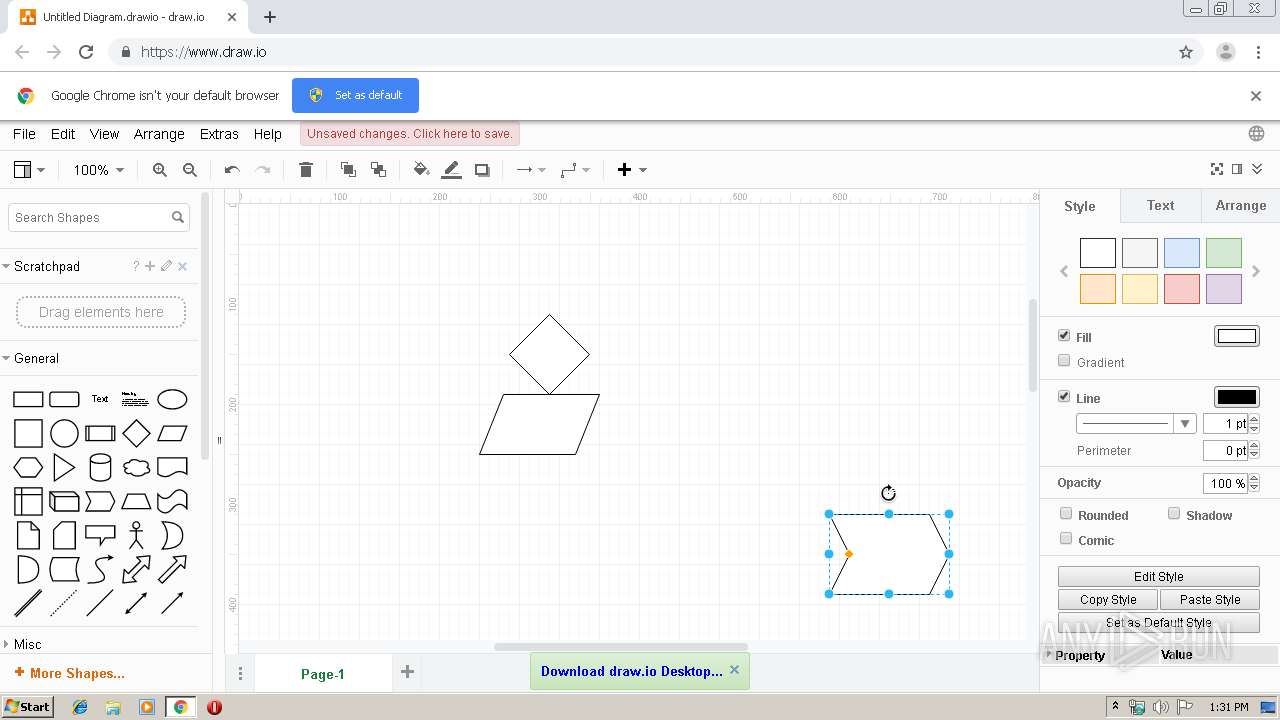
Task: Open the language globe icon
Action: pos(1256,134)
